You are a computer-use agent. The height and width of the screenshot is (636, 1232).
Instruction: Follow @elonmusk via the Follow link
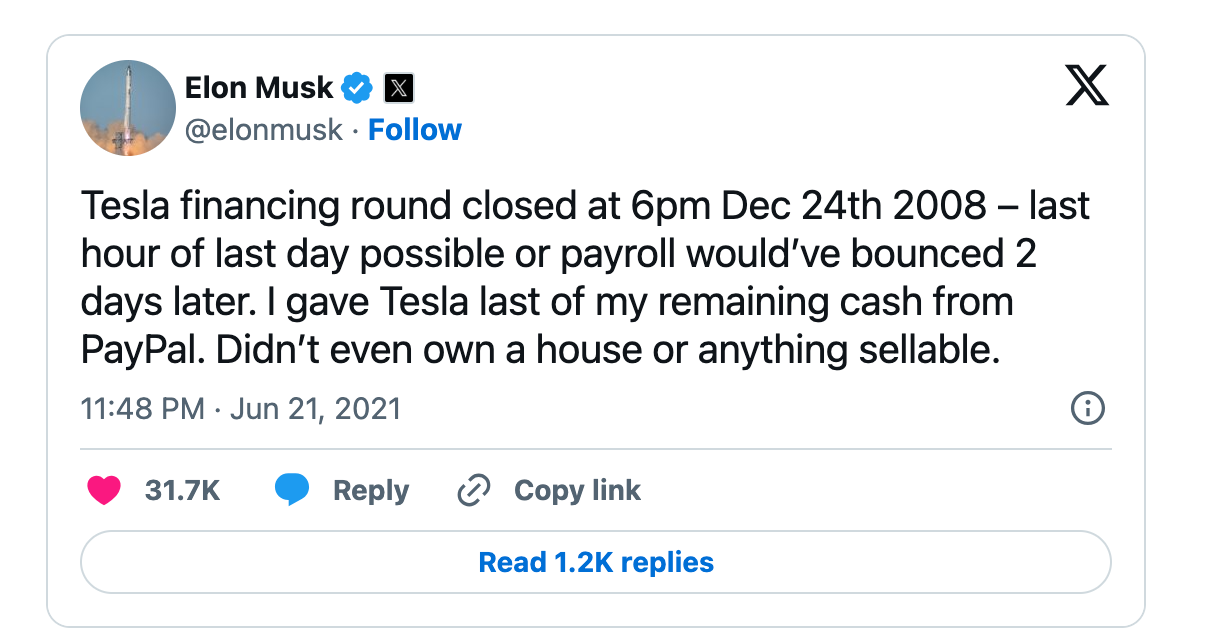coord(415,130)
